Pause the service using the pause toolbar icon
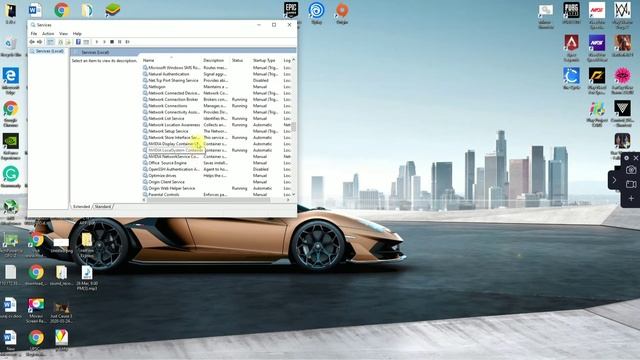 click(120, 42)
